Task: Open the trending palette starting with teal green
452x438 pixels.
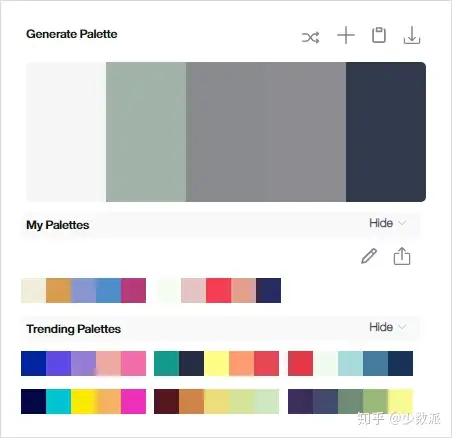Action: (216, 363)
